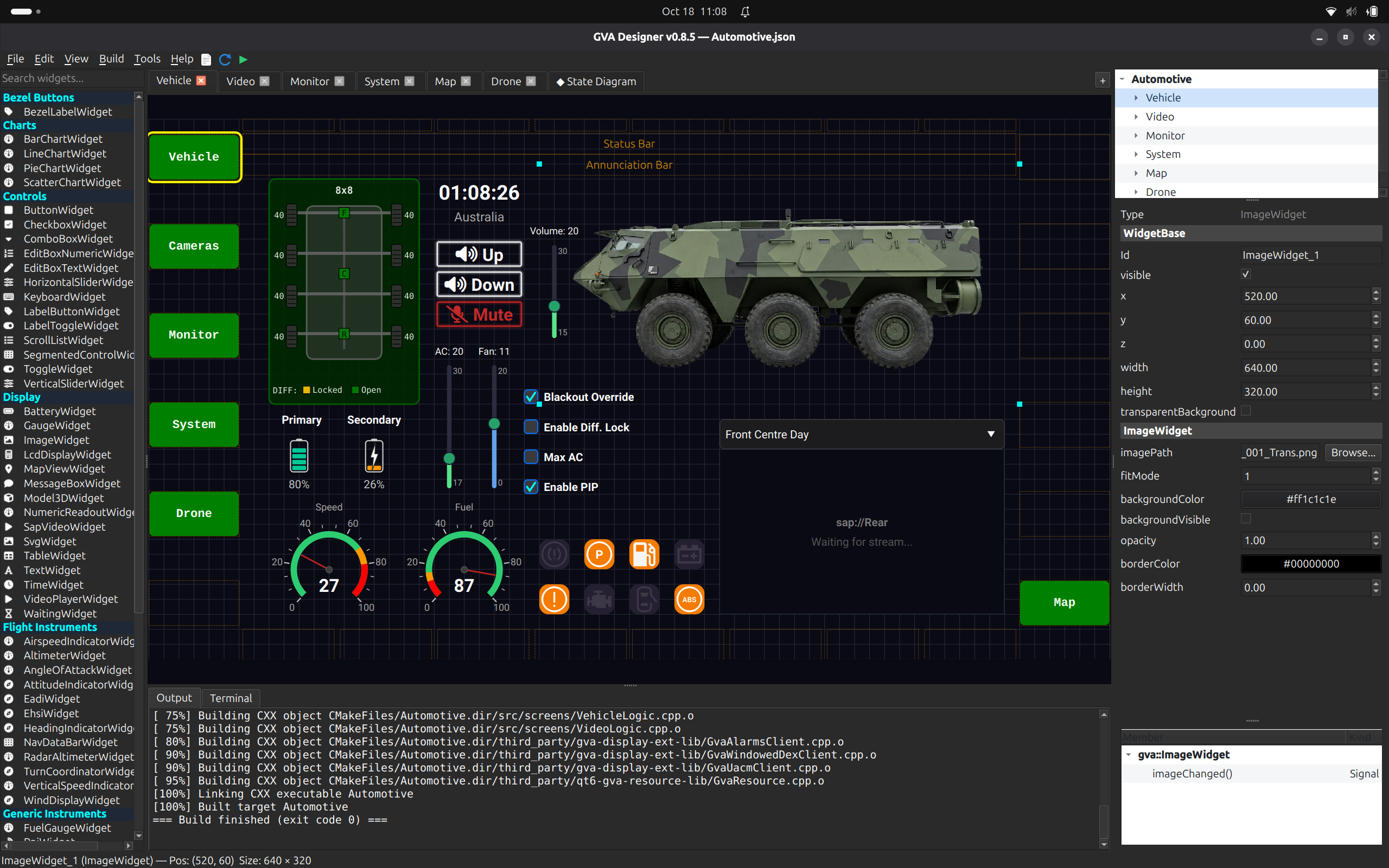Expand the Vehicle tree node
The image size is (1389, 868).
1137,98
